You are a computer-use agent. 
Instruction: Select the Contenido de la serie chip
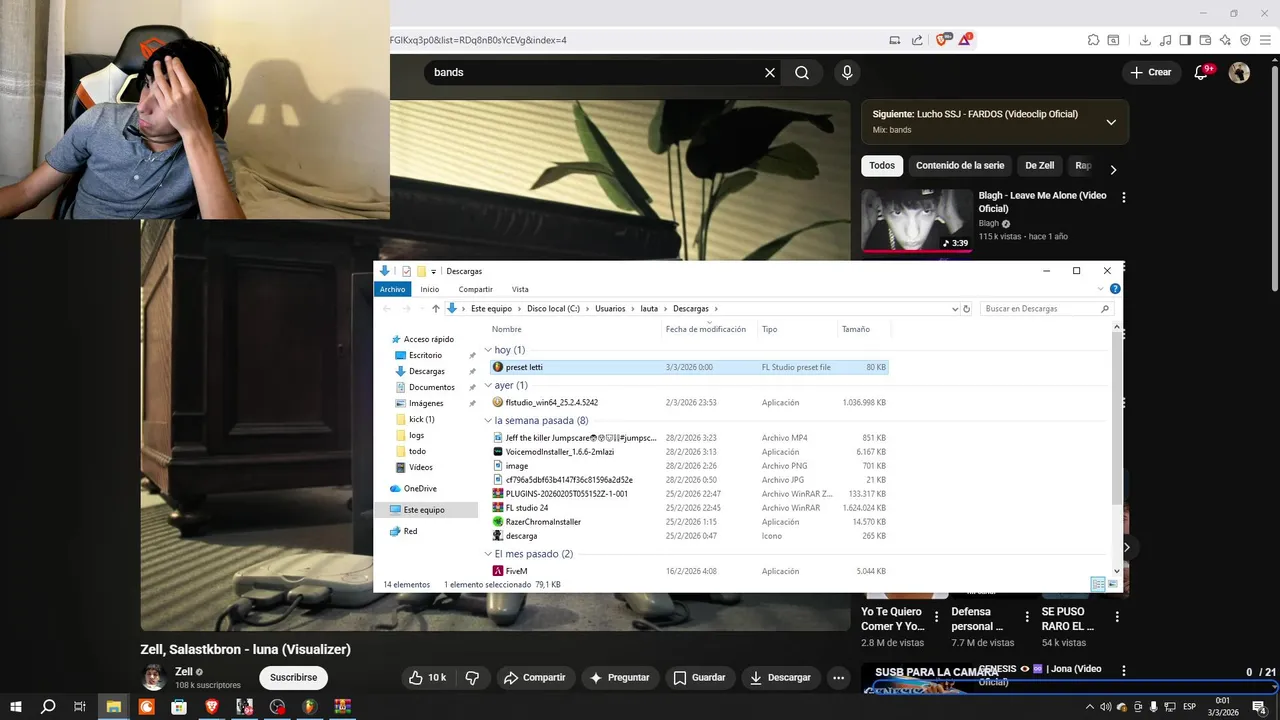[x=960, y=166]
